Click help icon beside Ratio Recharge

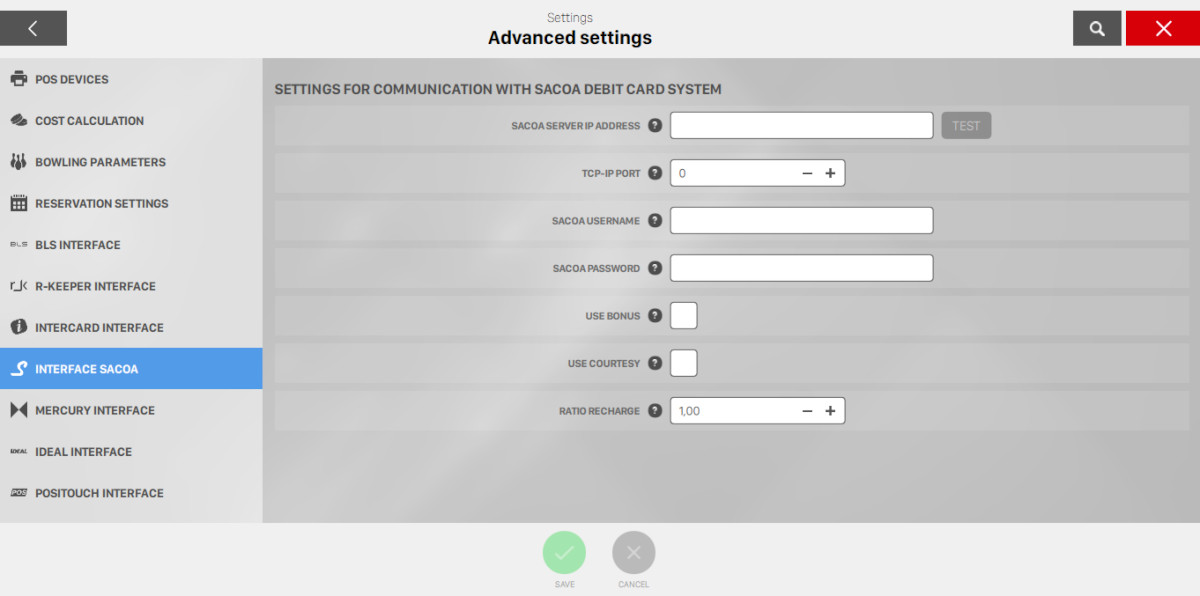655,411
